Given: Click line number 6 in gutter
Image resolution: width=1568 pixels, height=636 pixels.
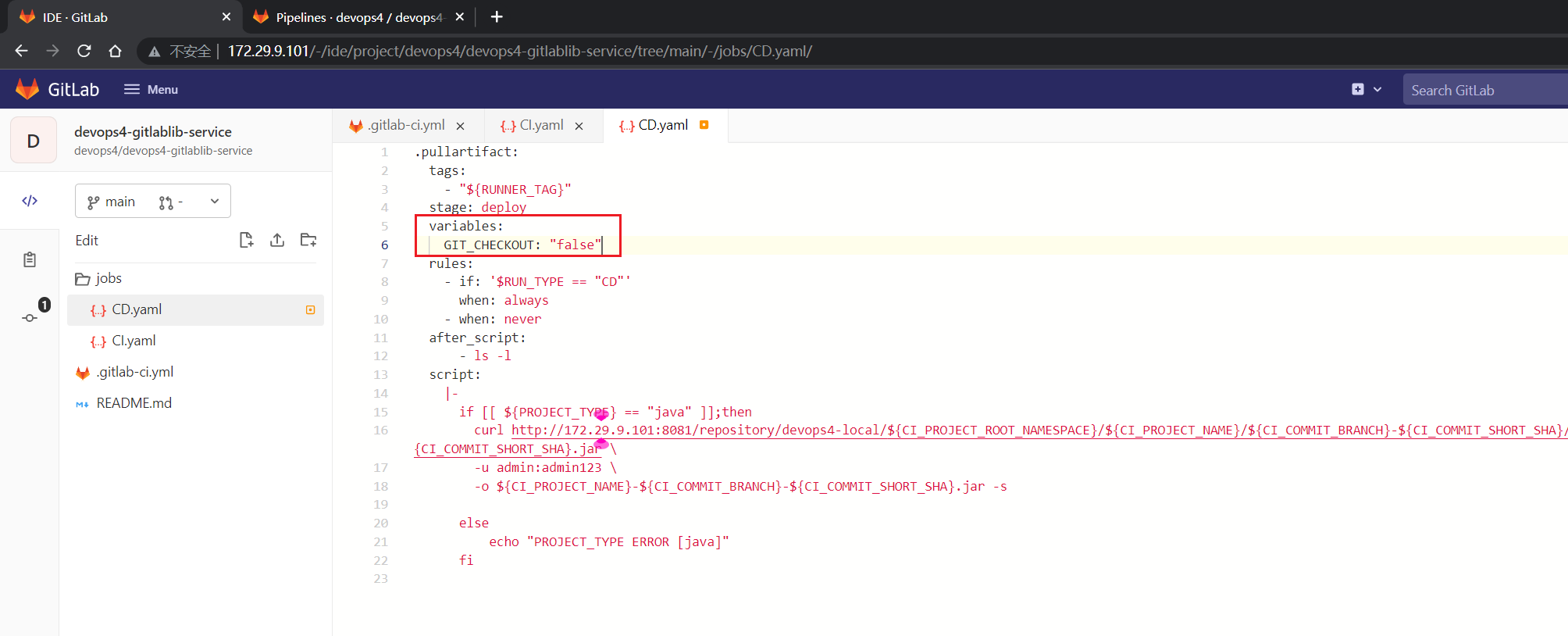Looking at the screenshot, I should [384, 245].
